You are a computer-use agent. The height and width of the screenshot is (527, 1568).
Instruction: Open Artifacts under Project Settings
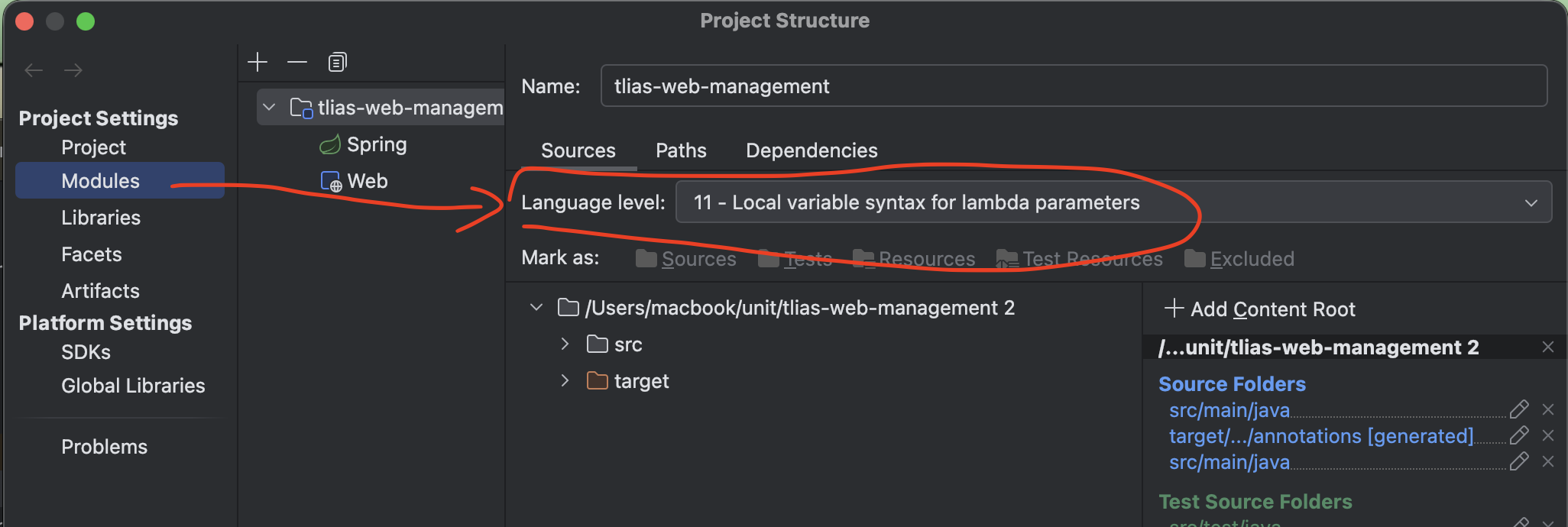tap(100, 291)
